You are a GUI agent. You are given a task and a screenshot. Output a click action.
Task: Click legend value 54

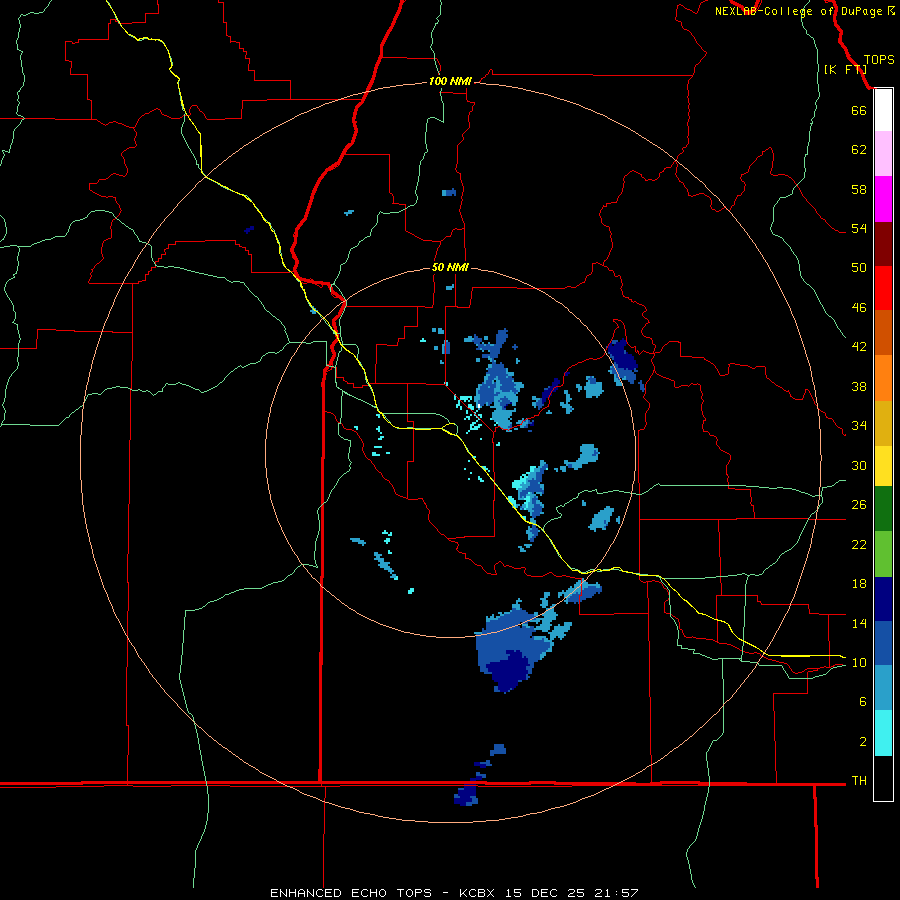(859, 228)
